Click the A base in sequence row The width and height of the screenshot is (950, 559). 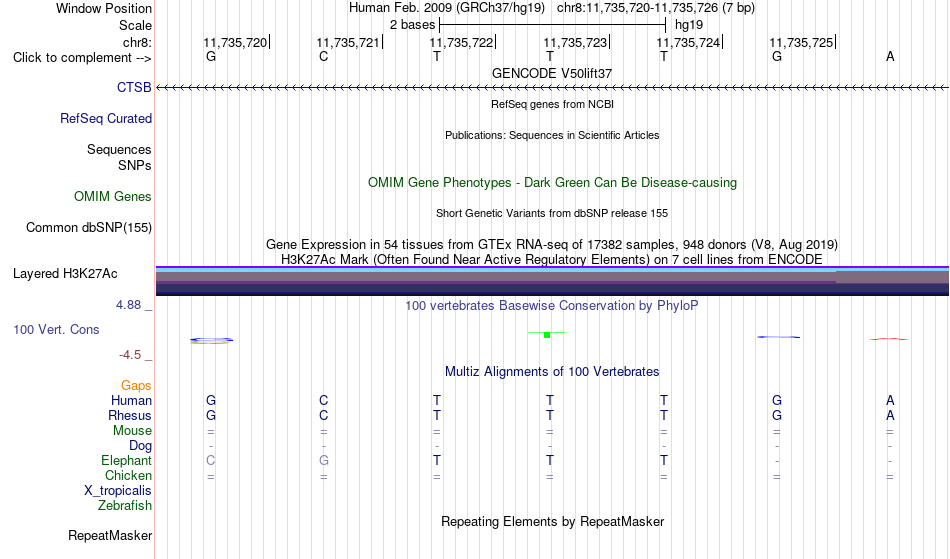pos(890,56)
